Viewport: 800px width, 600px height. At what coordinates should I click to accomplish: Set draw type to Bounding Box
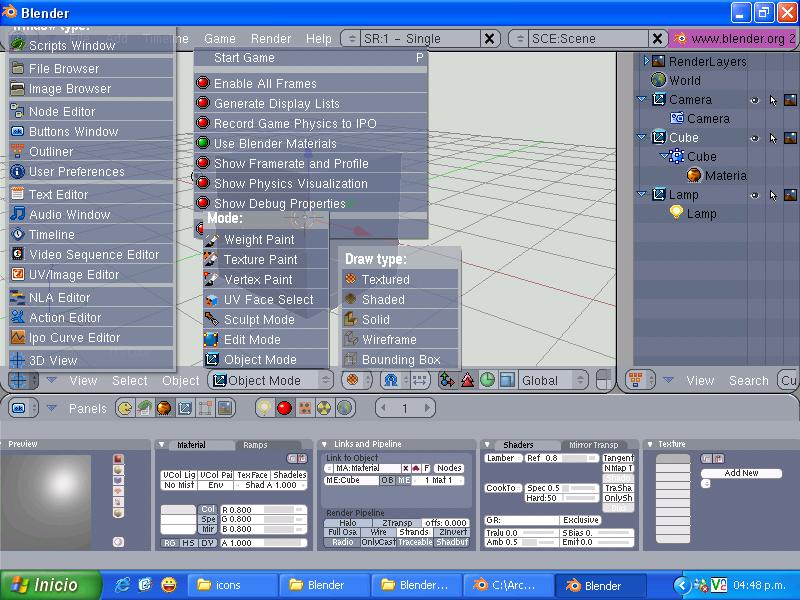pyautogui.click(x=400, y=360)
